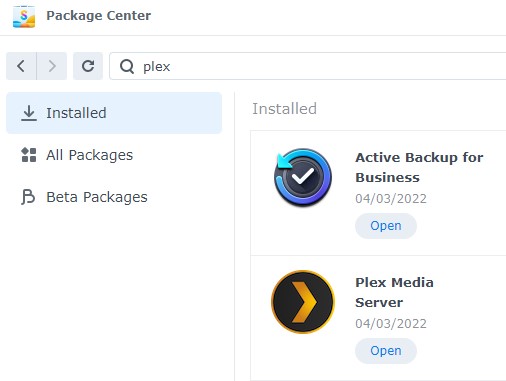Click the Active Backup date 04/03/2022

(x=391, y=199)
